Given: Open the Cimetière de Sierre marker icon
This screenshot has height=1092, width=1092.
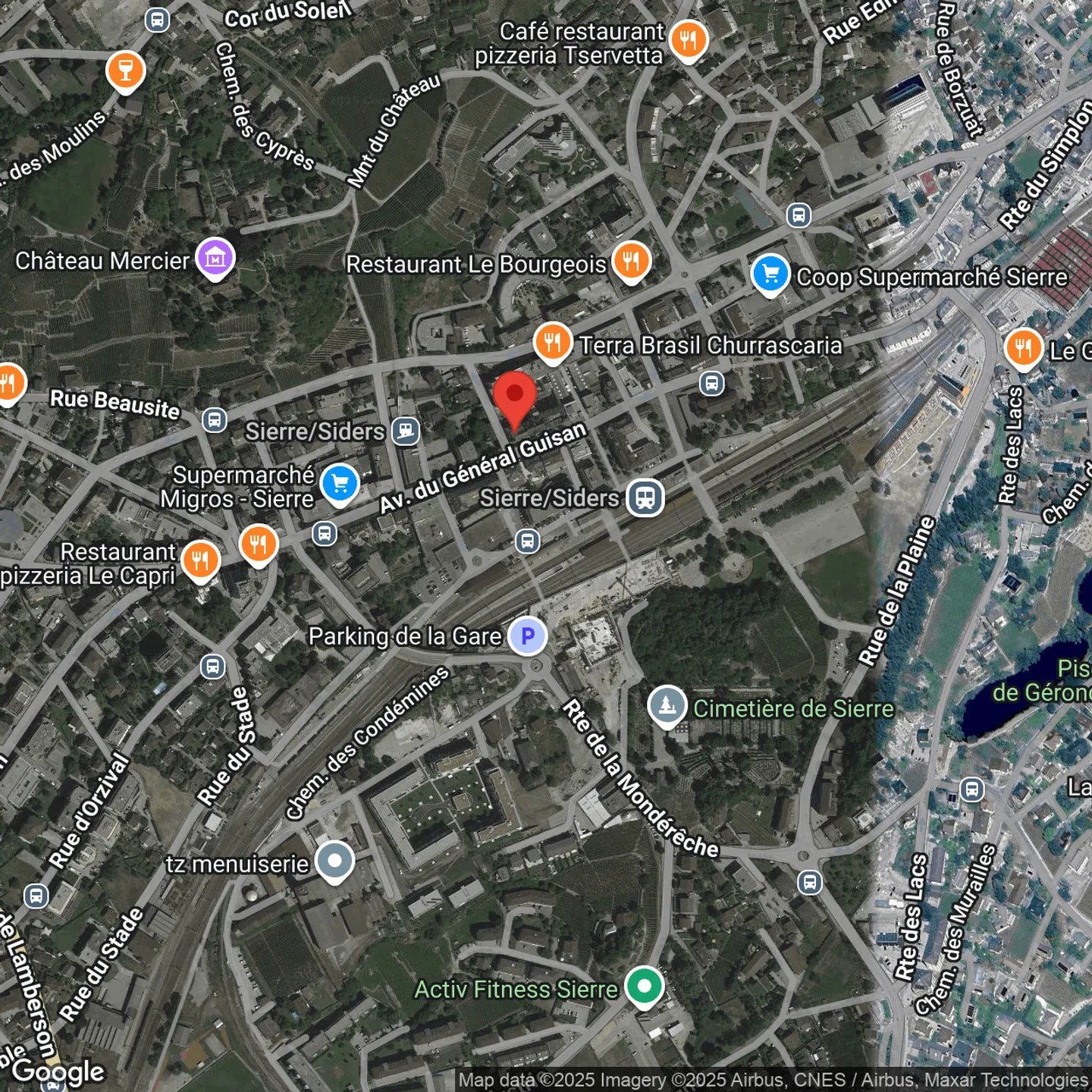Looking at the screenshot, I should pos(667,705).
